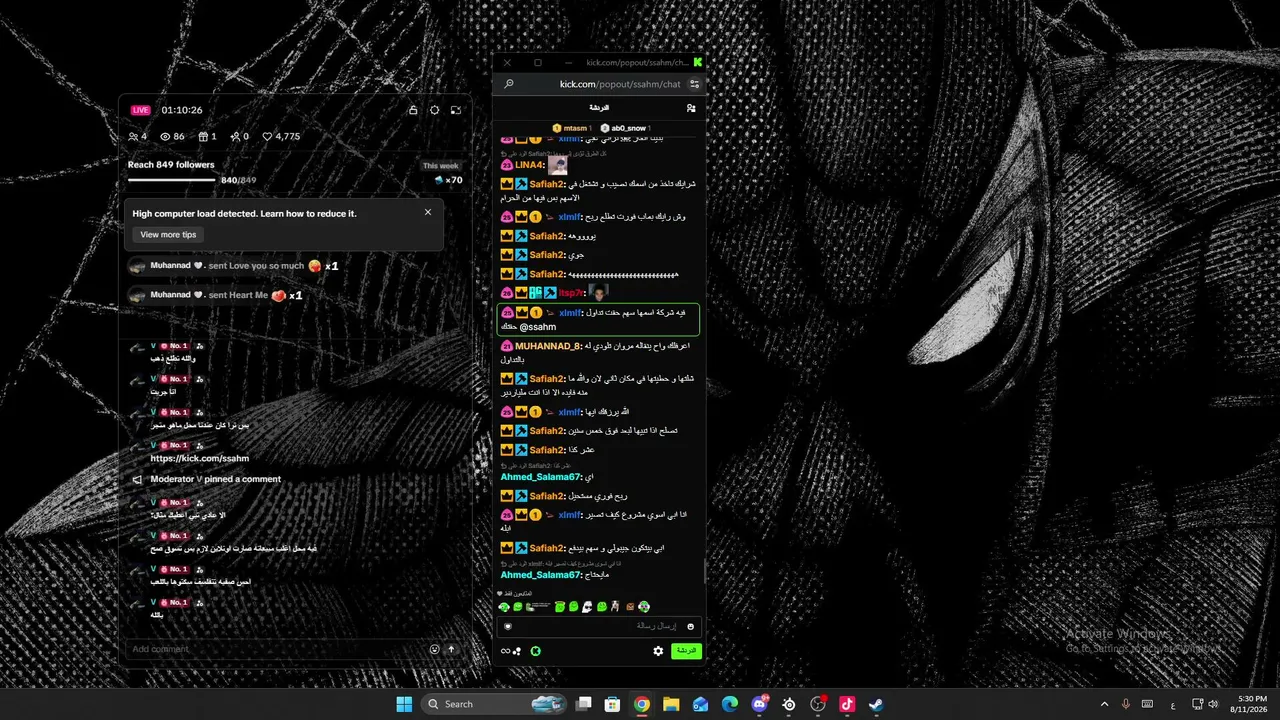Click the Kick logo in popout title bar

coord(697,62)
